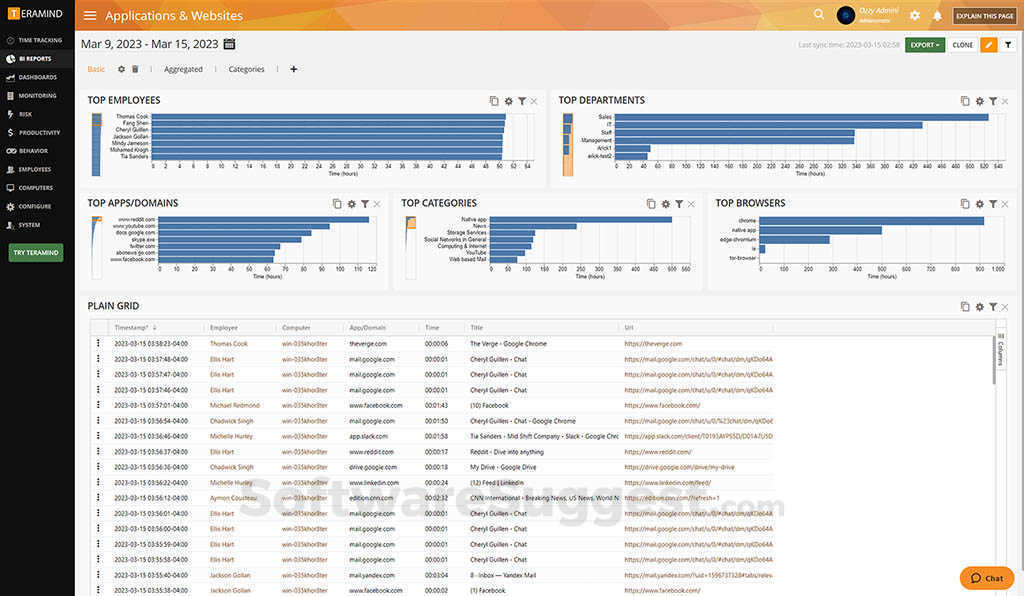Expand the Columns side panel
This screenshot has width=1024, height=596.
pos(1000,350)
